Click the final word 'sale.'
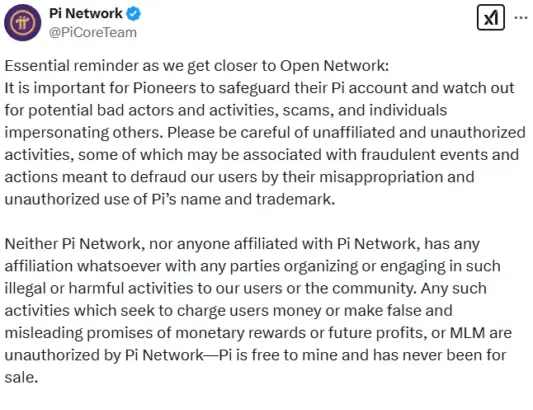The height and width of the screenshot is (410, 533). click(21, 377)
